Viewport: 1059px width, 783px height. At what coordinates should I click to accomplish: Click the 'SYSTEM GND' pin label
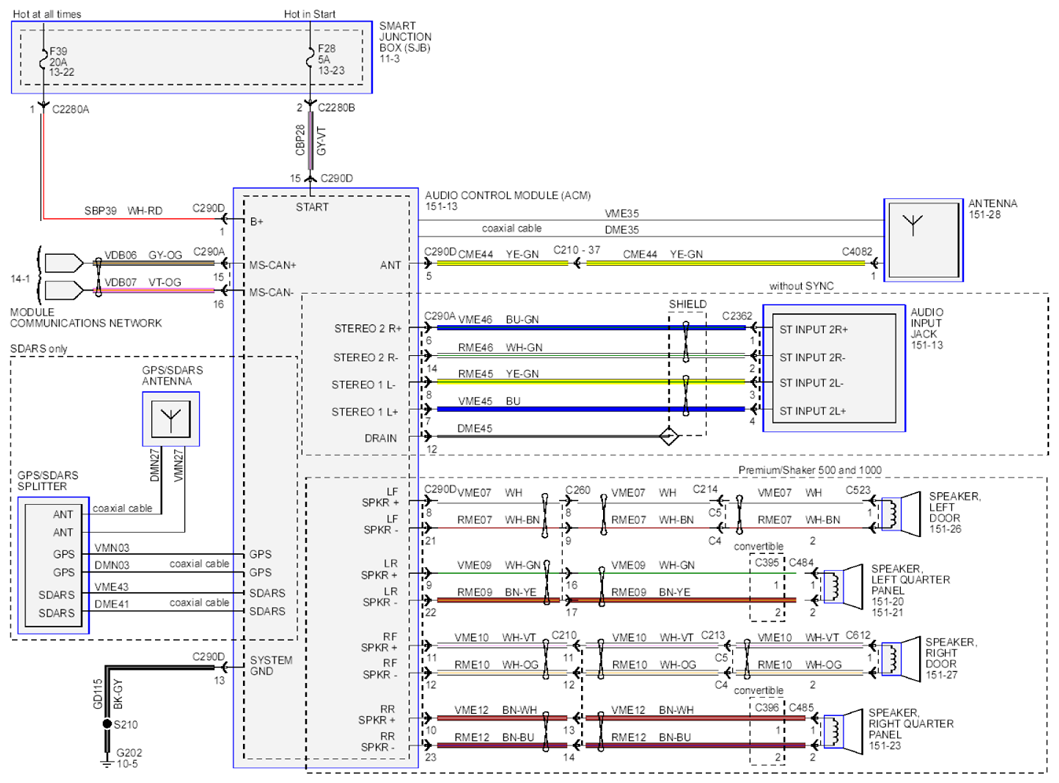tap(271, 665)
